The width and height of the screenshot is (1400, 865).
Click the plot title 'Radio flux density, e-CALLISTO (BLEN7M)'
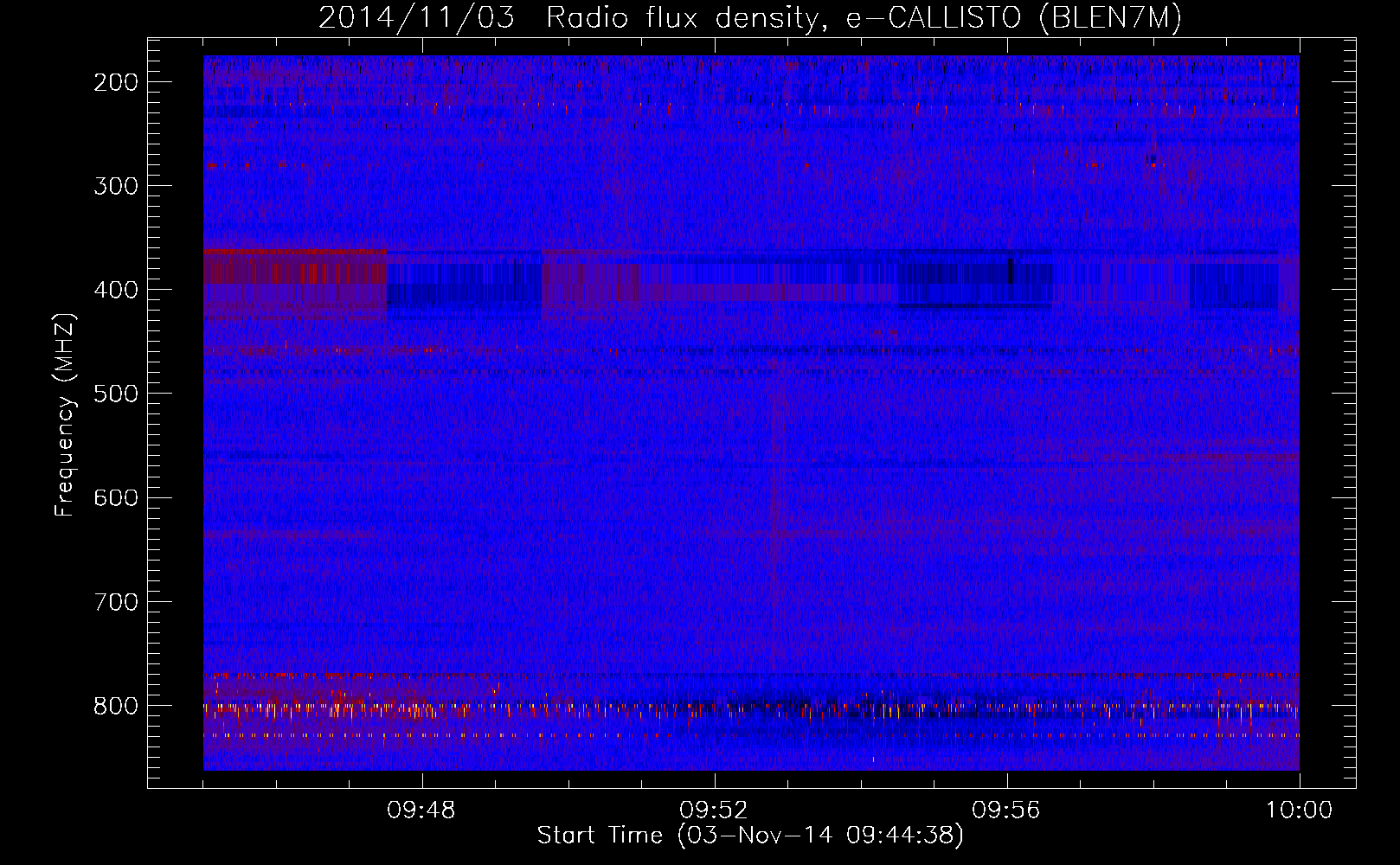(864, 18)
